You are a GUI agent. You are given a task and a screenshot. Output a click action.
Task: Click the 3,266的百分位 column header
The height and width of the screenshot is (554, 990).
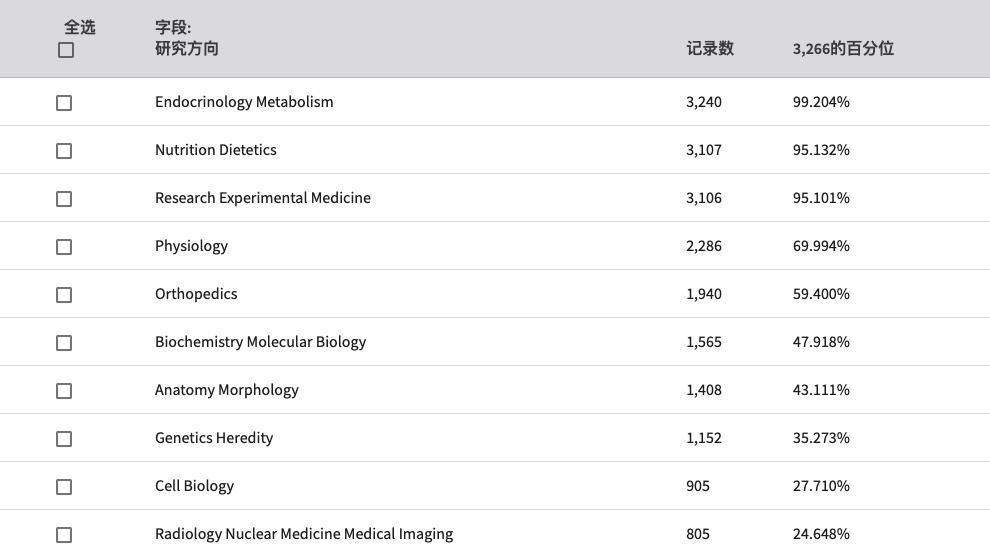(843, 49)
